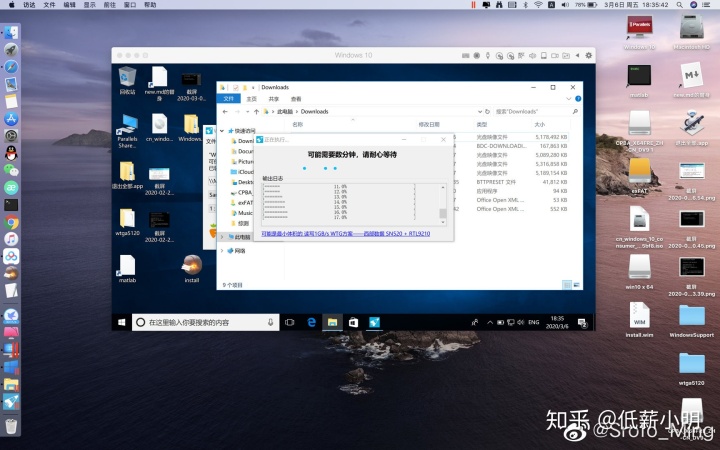720x450 pixels.
Task: Open the macOS 窗口 menu
Action: coord(130,5)
